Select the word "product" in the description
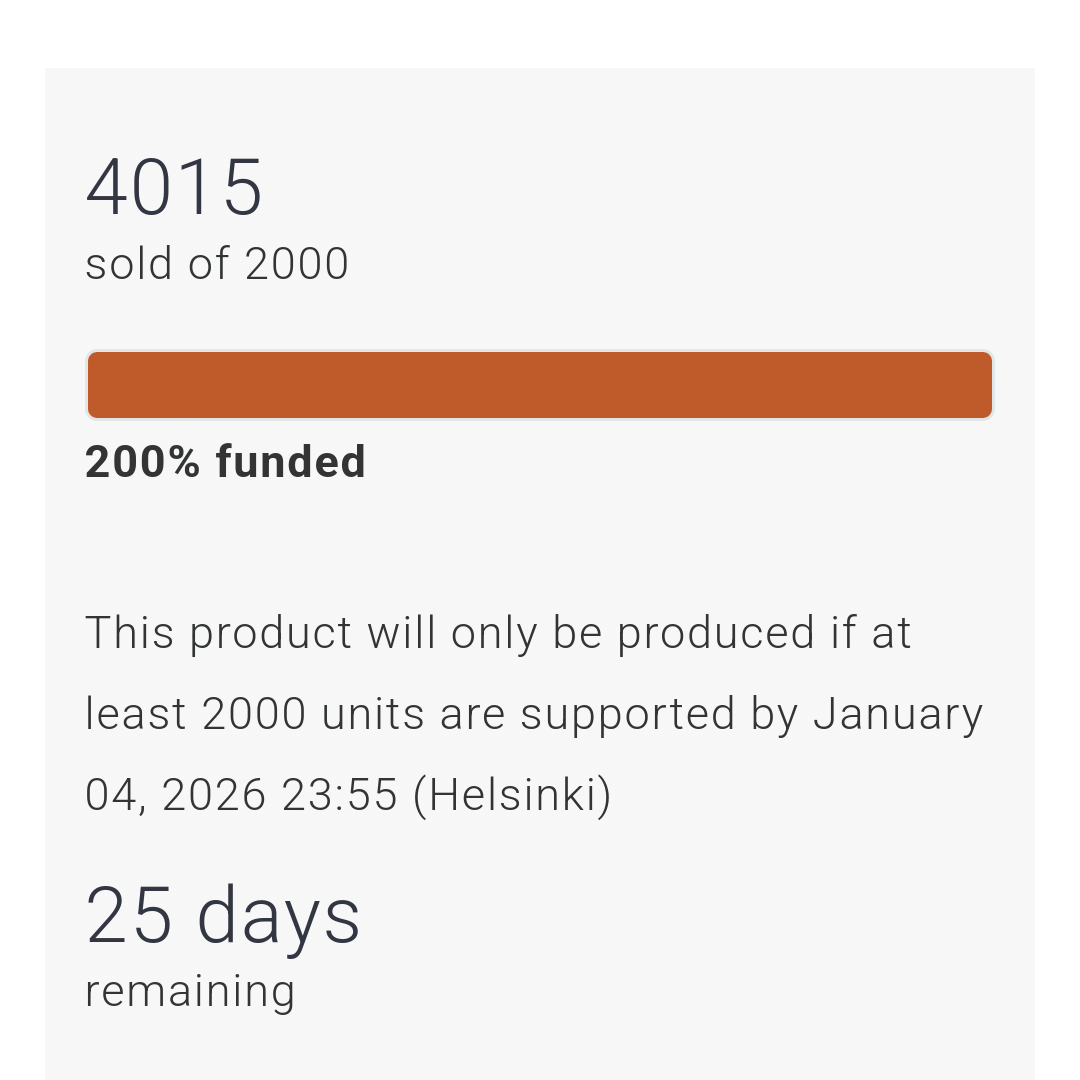 pyautogui.click(x=270, y=635)
